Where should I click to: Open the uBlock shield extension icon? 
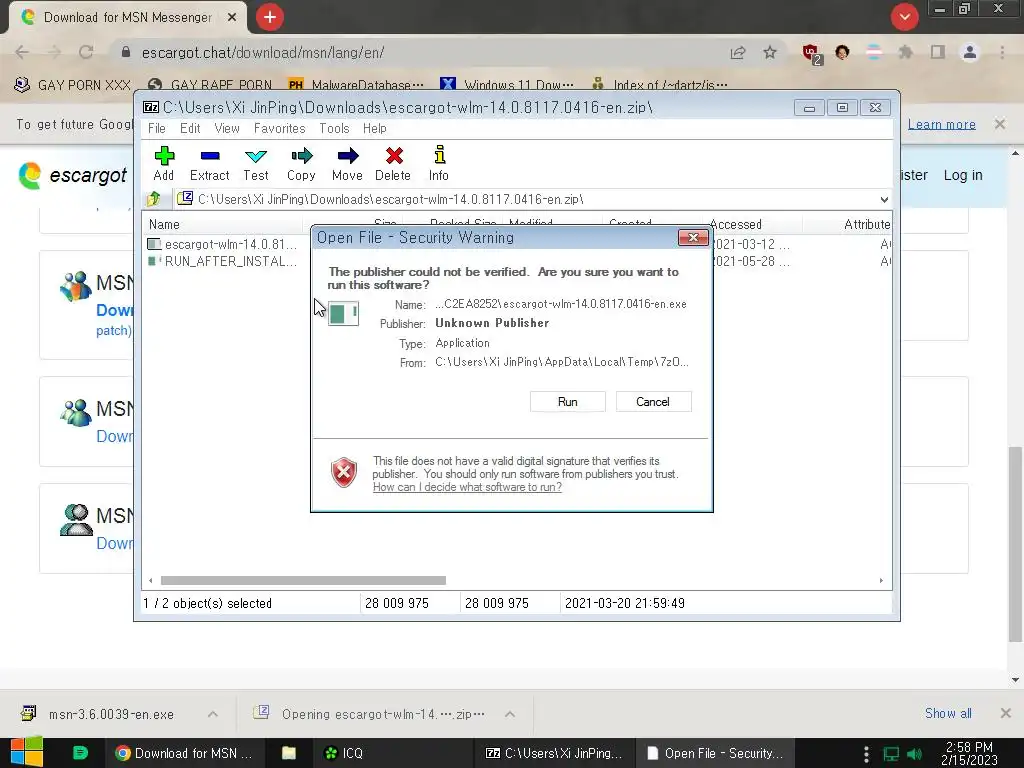coord(811,54)
